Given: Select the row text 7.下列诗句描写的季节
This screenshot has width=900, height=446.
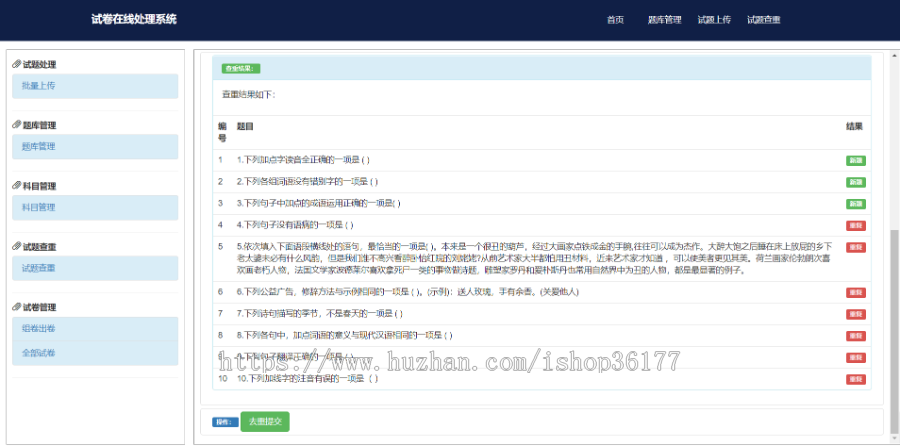Looking at the screenshot, I should coord(320,313).
